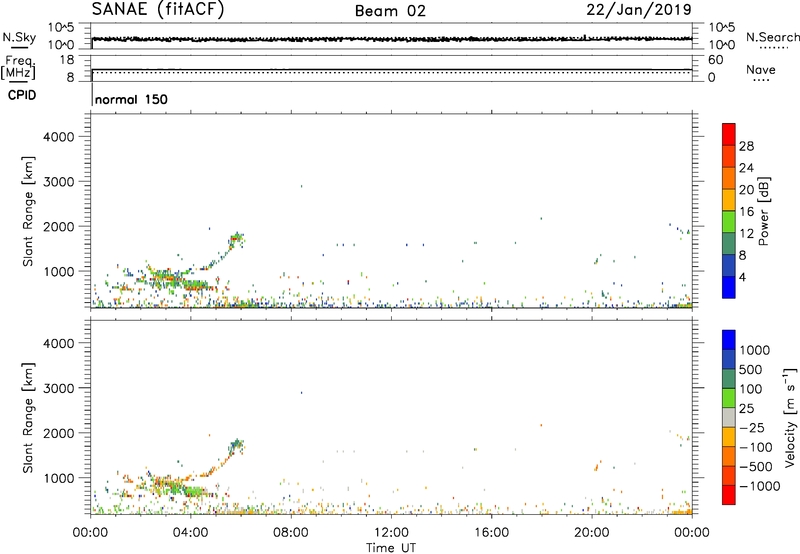This screenshot has height=554, width=800.
Task: Click the "16:00" time axis label
Action: 491,533
